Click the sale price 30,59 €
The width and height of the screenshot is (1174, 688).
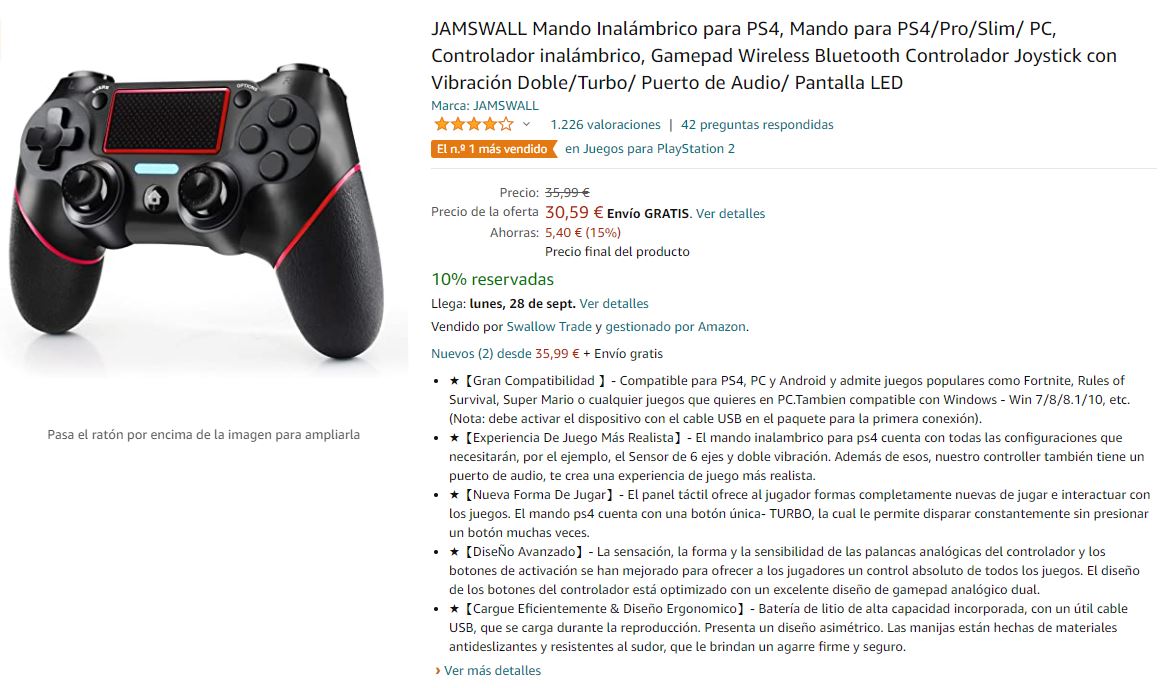574,213
